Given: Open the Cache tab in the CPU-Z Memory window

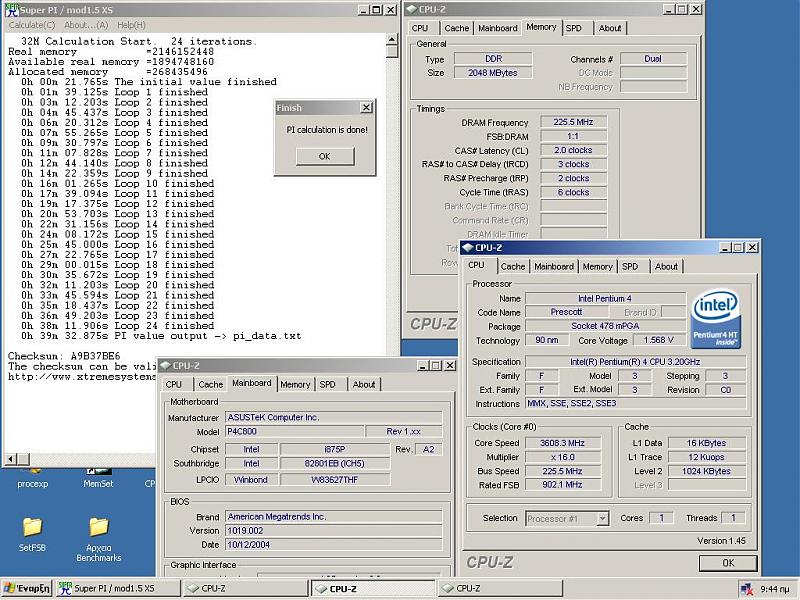Looking at the screenshot, I should [x=456, y=28].
